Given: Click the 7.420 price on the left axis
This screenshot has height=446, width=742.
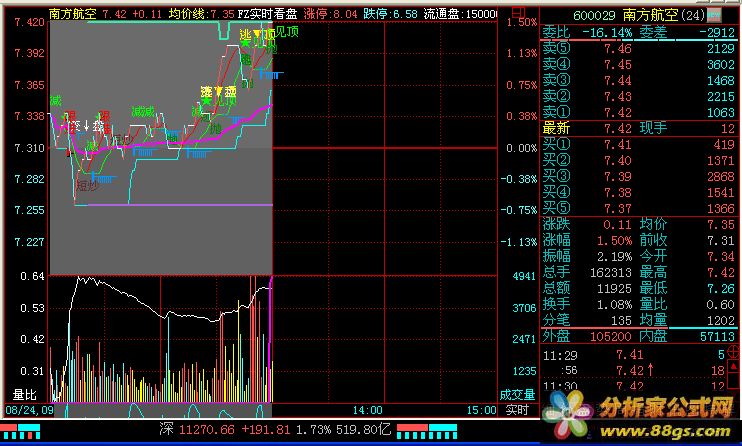Looking at the screenshot, I should click(29, 22).
